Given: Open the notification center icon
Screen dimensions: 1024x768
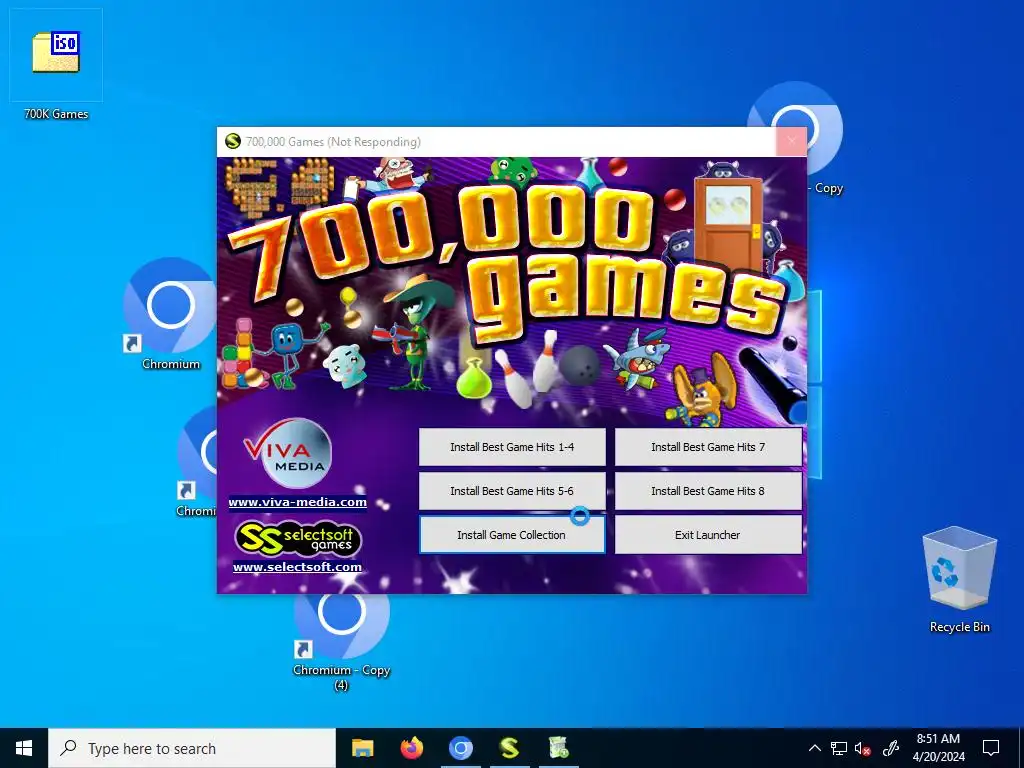Looking at the screenshot, I should coord(991,748).
